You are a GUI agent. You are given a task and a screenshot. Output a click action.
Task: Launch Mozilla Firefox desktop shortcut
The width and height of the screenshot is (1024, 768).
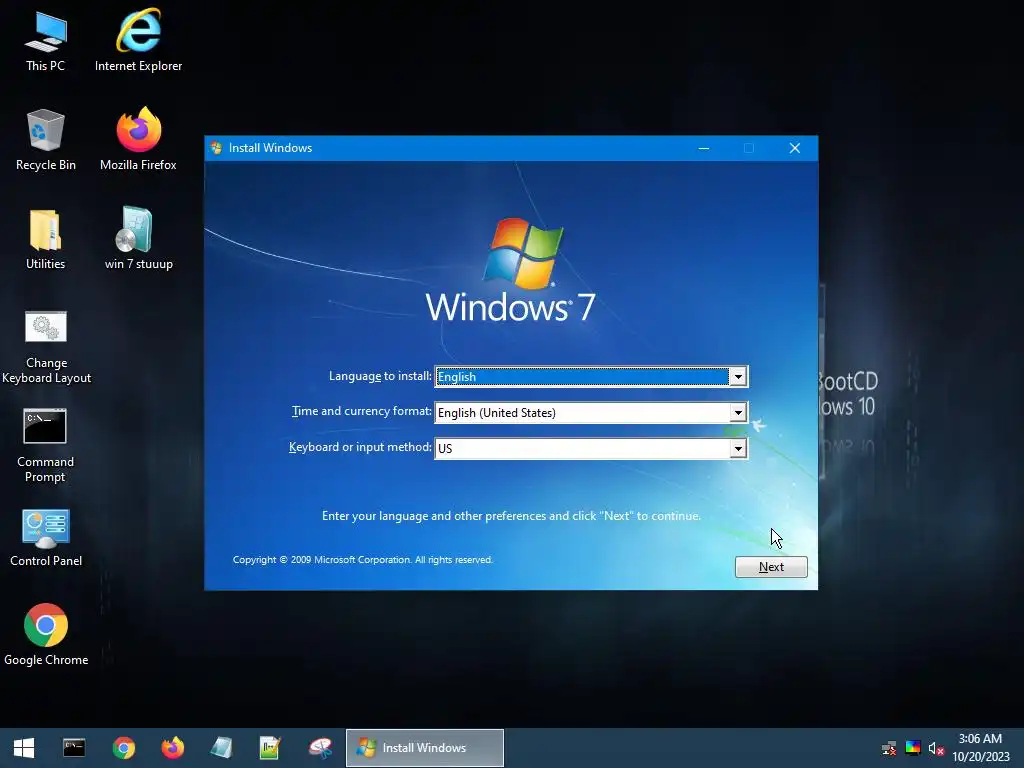(x=138, y=140)
